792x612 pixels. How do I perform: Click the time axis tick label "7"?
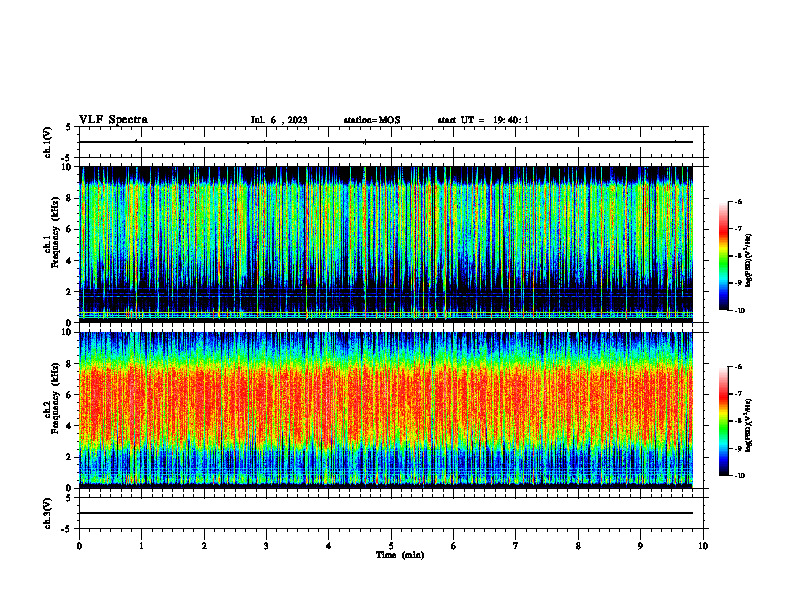tap(516, 546)
